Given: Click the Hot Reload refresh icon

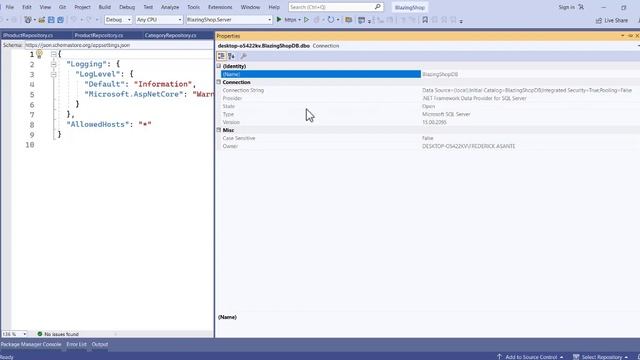Looking at the screenshot, I should click(330, 20).
